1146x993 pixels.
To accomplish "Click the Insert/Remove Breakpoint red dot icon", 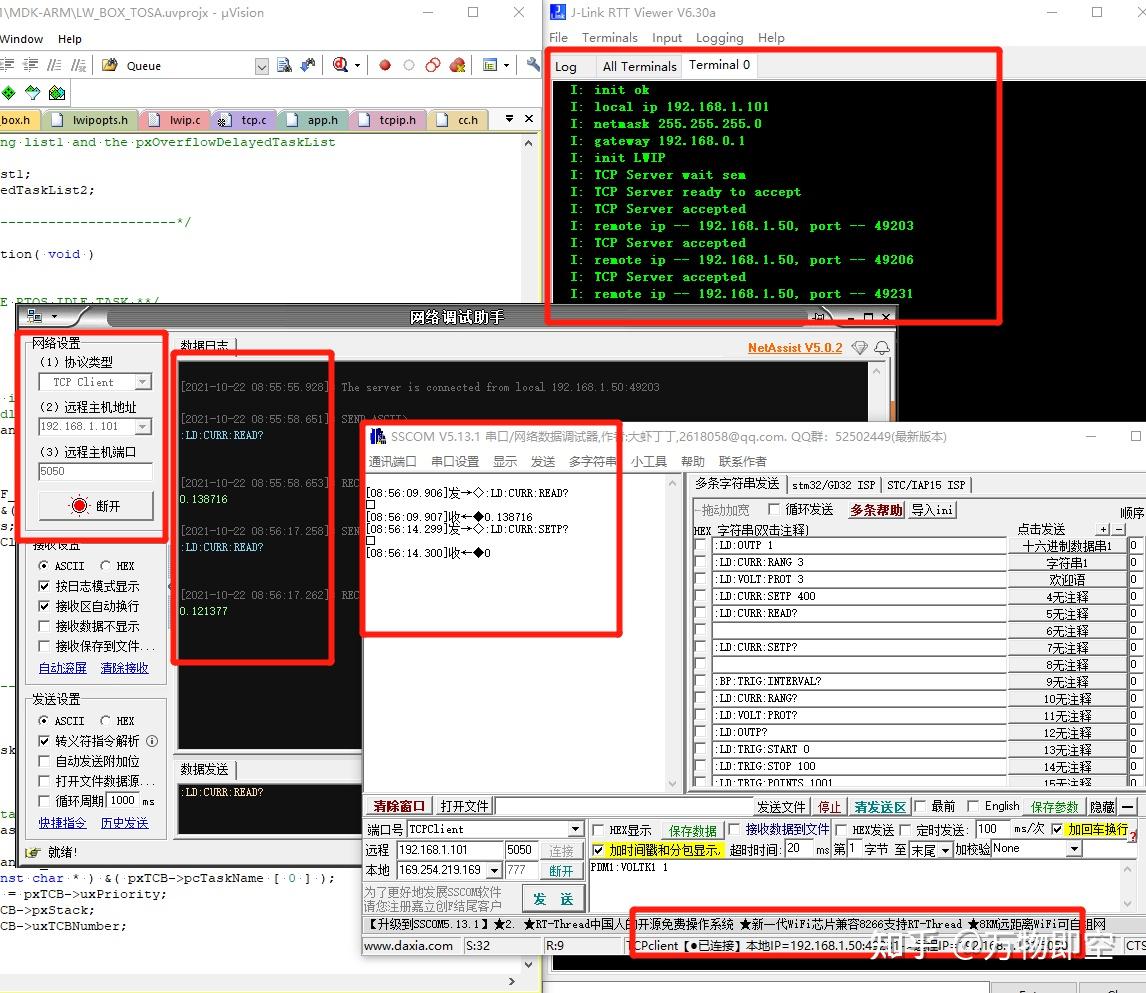I will [384, 65].
